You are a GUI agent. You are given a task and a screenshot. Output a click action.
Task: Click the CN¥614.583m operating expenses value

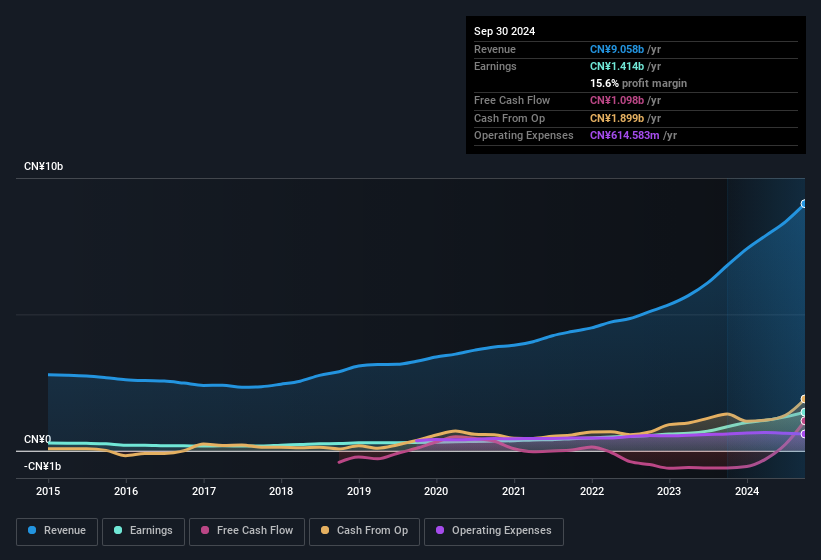pyautogui.click(x=625, y=135)
